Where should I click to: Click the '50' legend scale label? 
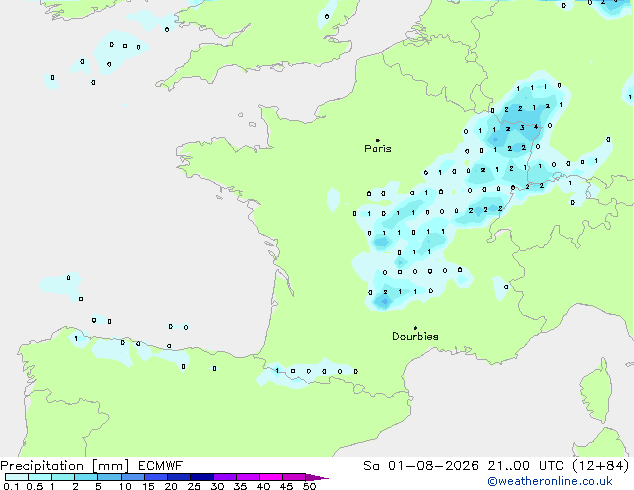309,486
